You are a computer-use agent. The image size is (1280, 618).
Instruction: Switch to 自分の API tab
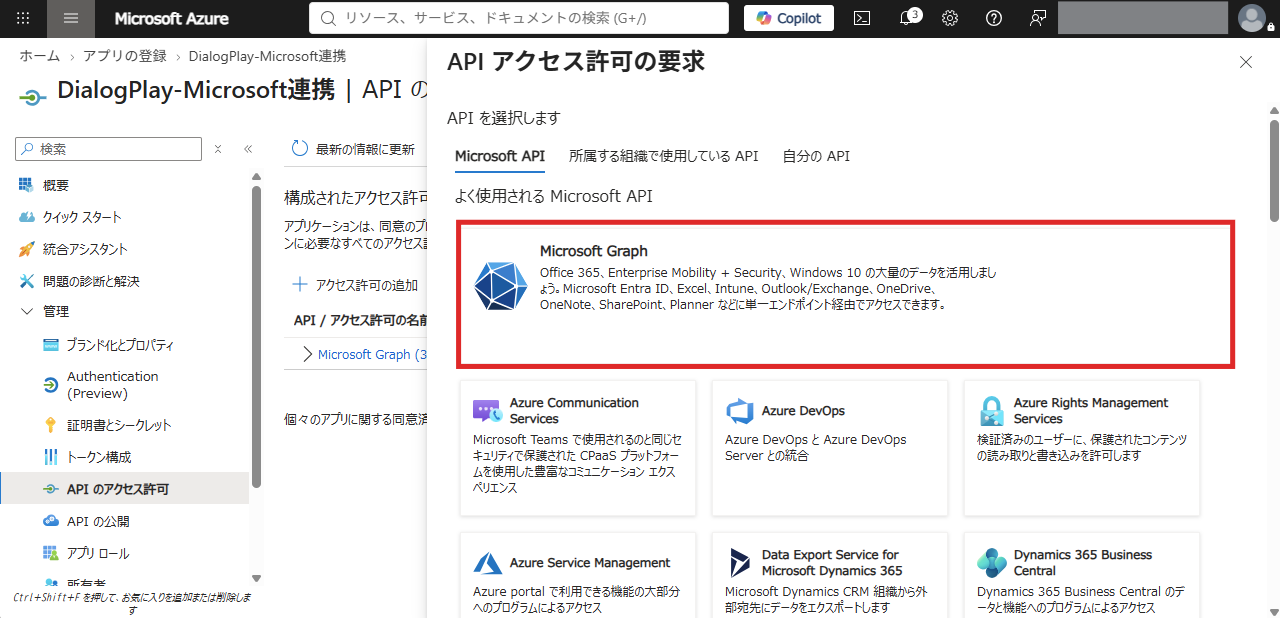tap(816, 156)
